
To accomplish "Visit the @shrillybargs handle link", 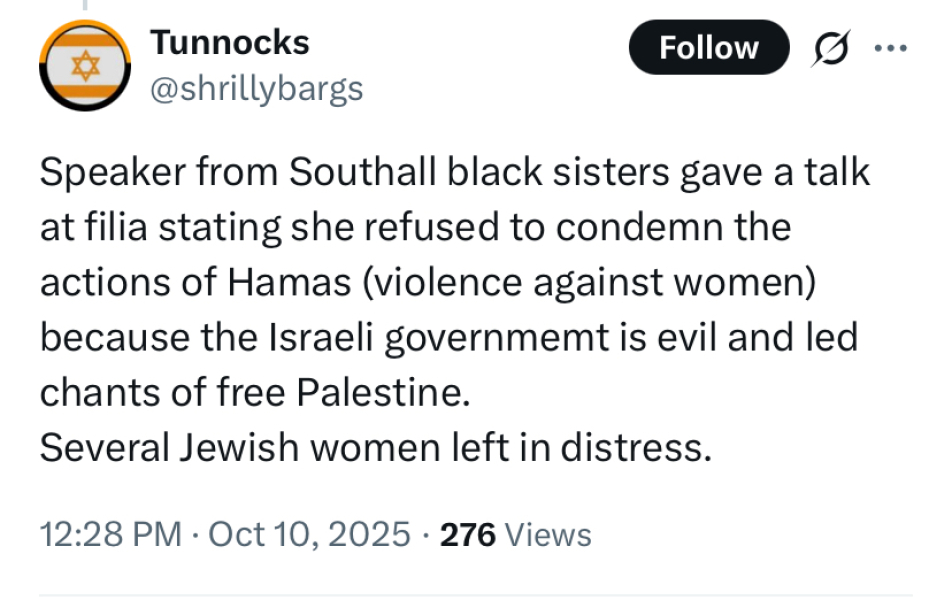I will tap(256, 90).
